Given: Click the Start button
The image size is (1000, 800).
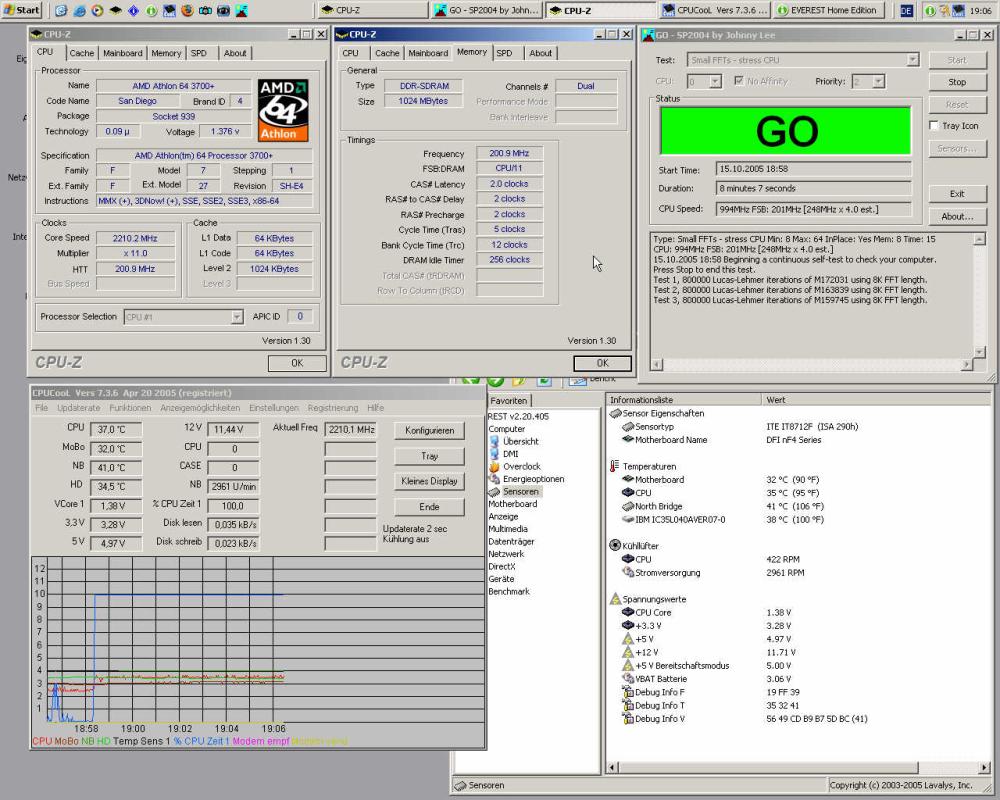Looking at the screenshot, I should [22, 10].
